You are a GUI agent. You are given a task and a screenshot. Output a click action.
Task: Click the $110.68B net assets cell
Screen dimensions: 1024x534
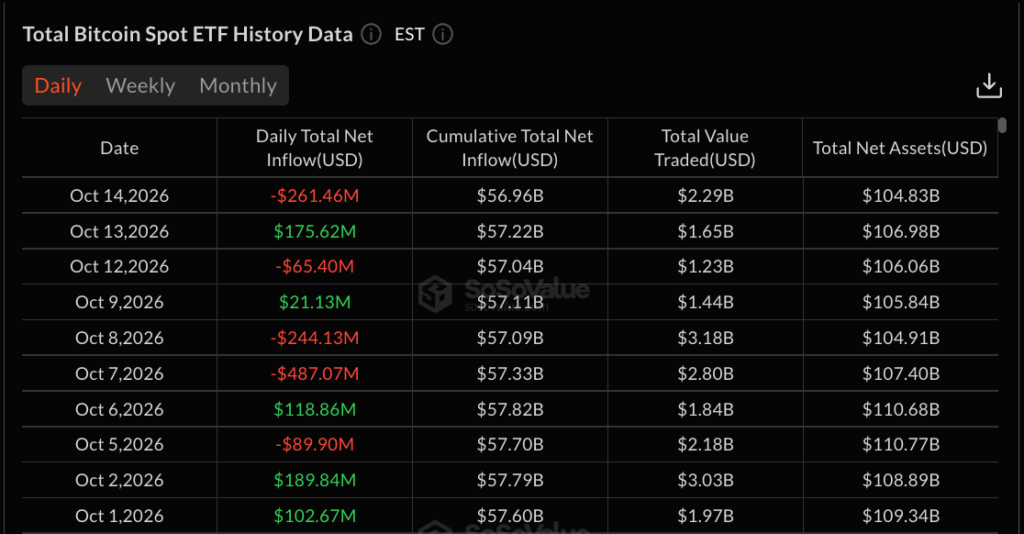(x=901, y=409)
